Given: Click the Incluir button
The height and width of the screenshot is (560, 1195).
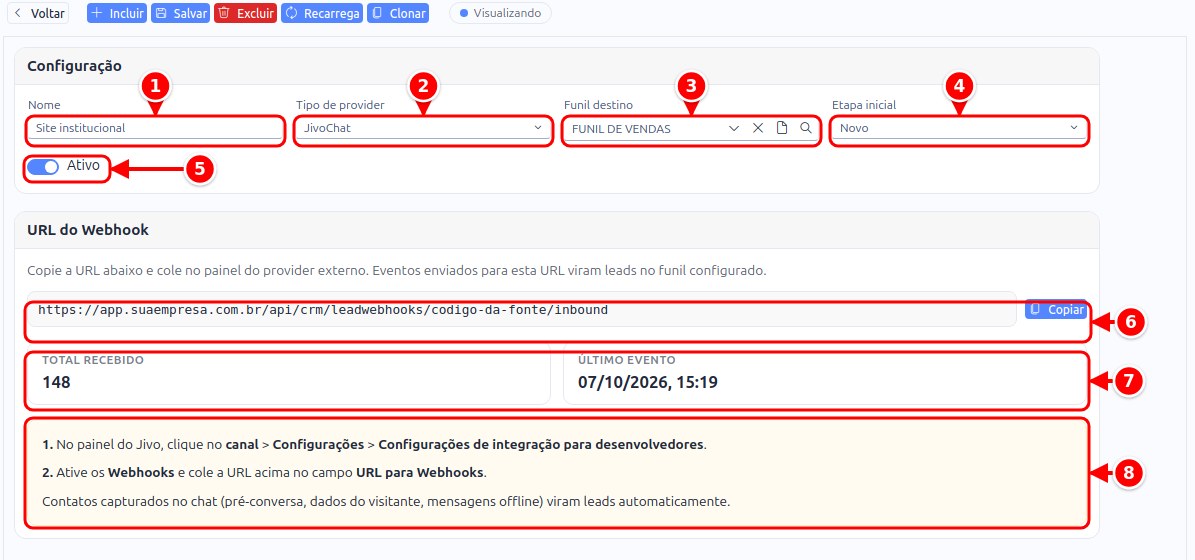Looking at the screenshot, I should click(116, 13).
